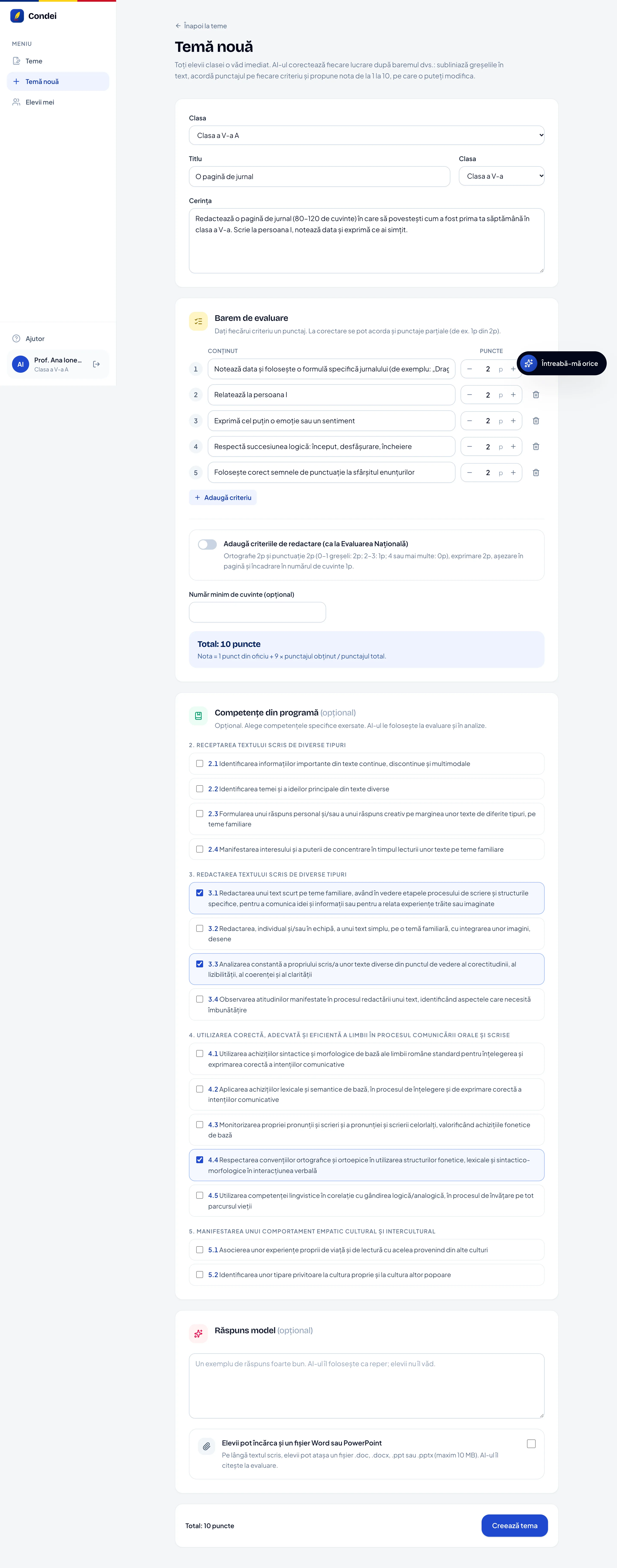617x1568 pixels.
Task: Open the 'Clasa a V-a' grade dropdown
Action: pyautogui.click(x=501, y=176)
